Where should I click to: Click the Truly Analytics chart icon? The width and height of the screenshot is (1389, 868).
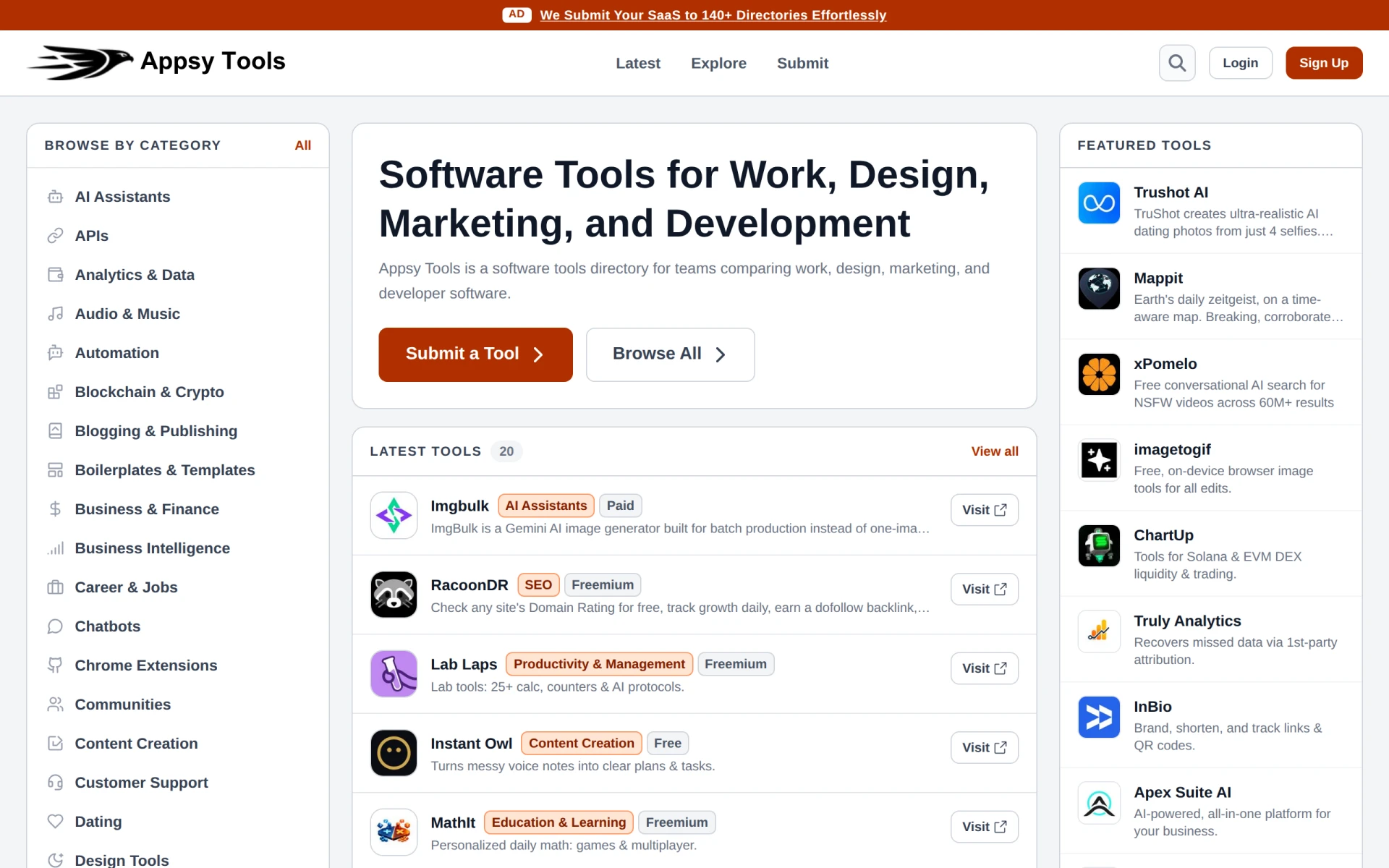[x=1099, y=631]
